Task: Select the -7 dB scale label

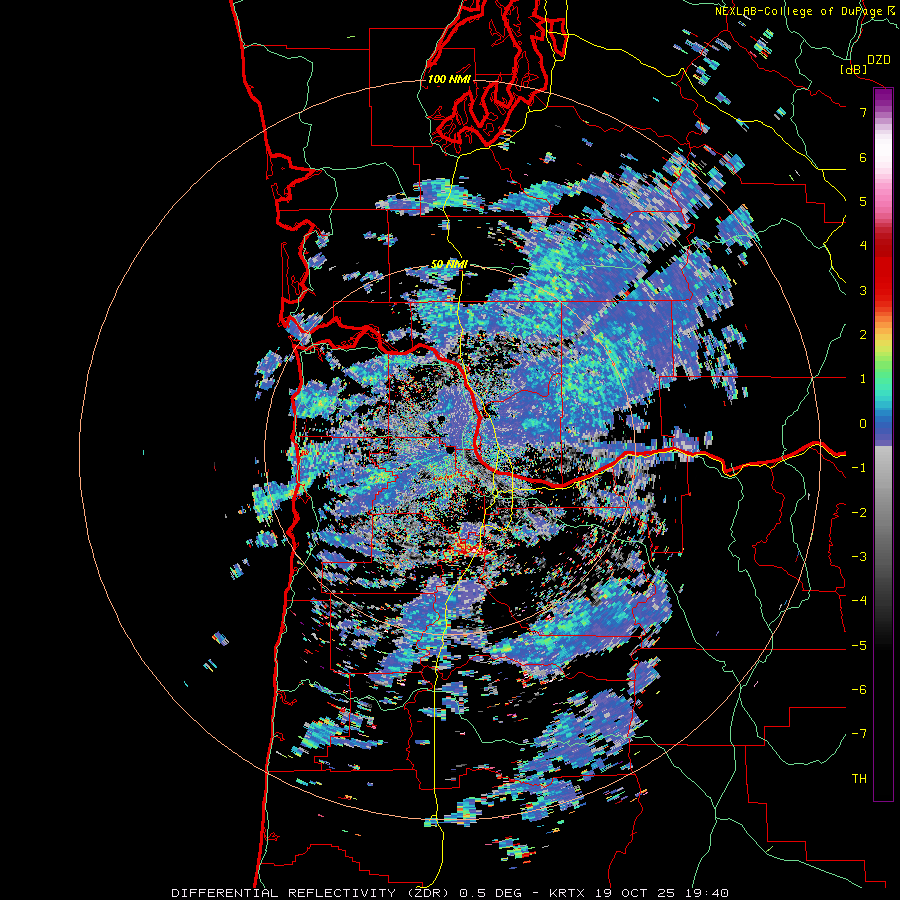Action: point(859,734)
